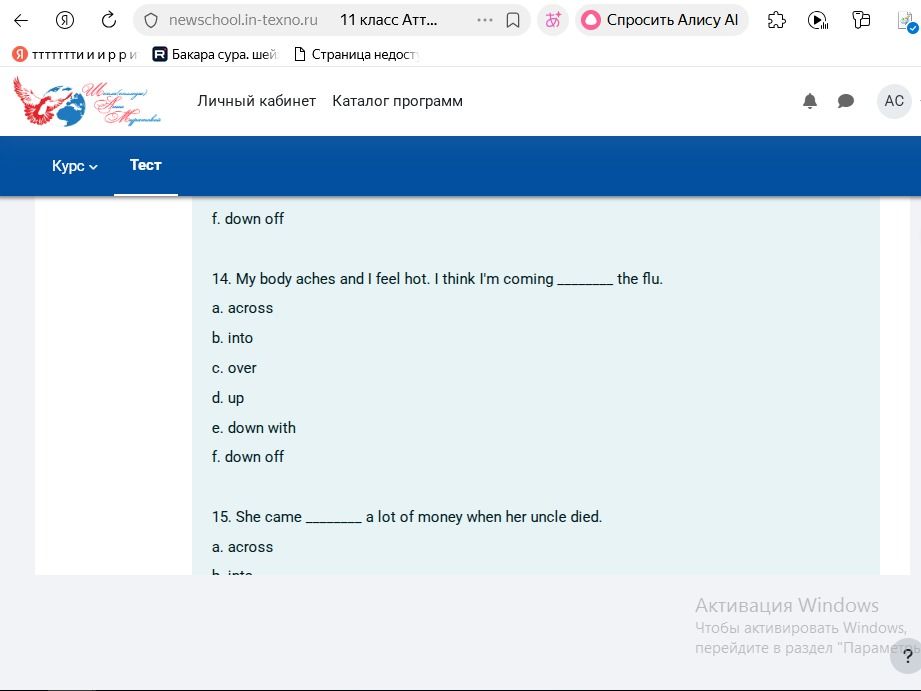
Task: Switch to the Тест tab
Action: click(x=146, y=166)
